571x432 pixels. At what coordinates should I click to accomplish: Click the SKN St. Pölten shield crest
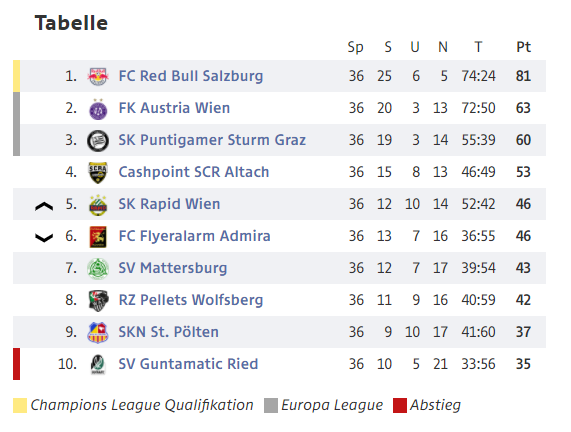click(x=98, y=333)
